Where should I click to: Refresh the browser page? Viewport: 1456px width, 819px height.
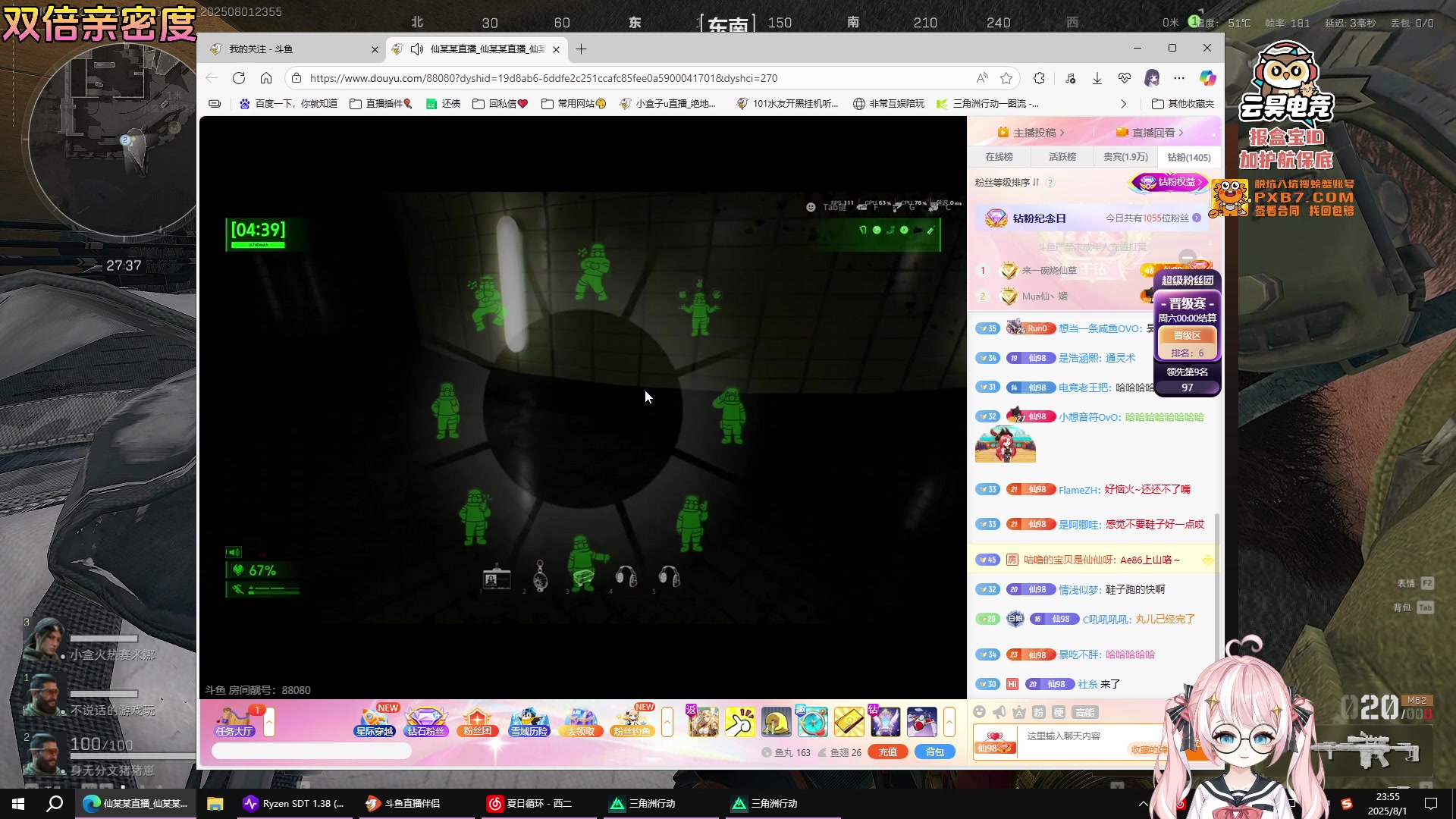(x=239, y=78)
